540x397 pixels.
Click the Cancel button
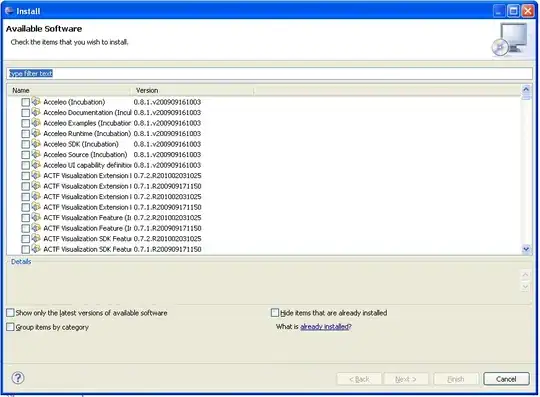[506, 379]
